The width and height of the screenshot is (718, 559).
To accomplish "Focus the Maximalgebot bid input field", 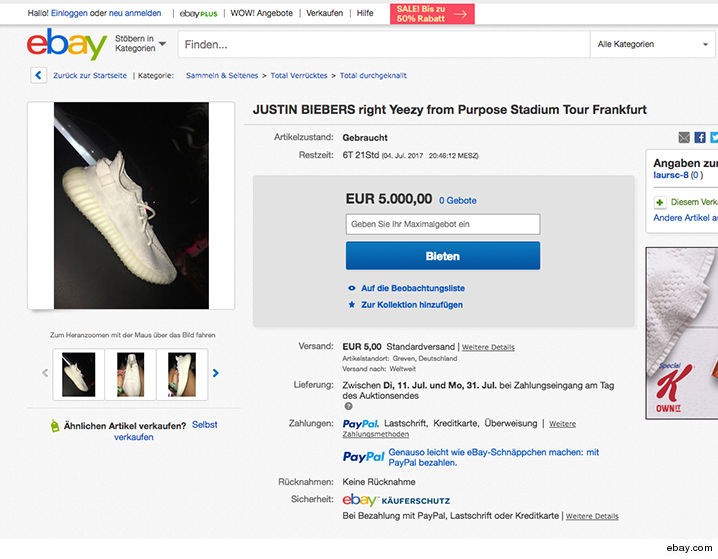I will tap(443, 224).
